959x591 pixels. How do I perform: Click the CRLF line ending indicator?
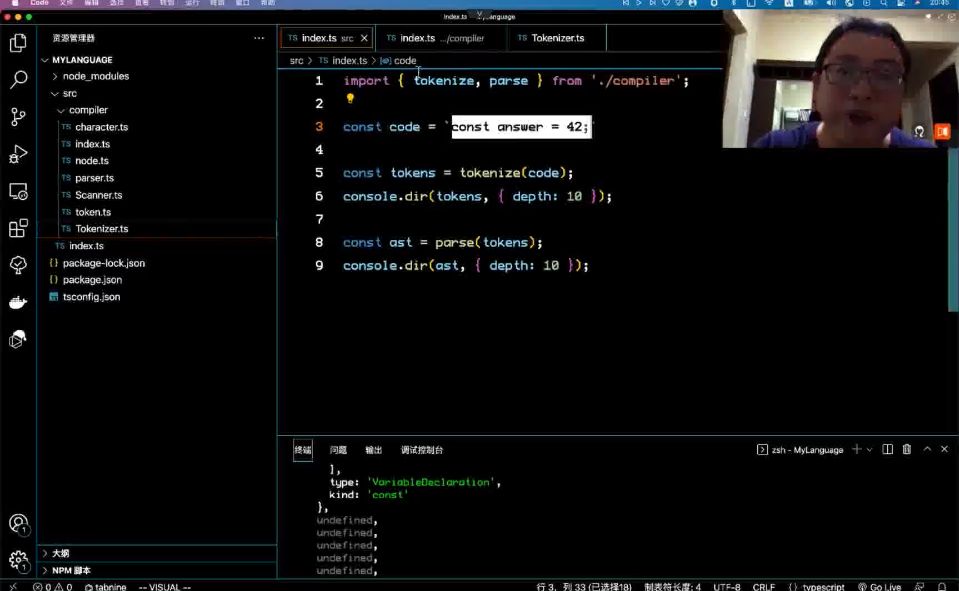pos(764,587)
